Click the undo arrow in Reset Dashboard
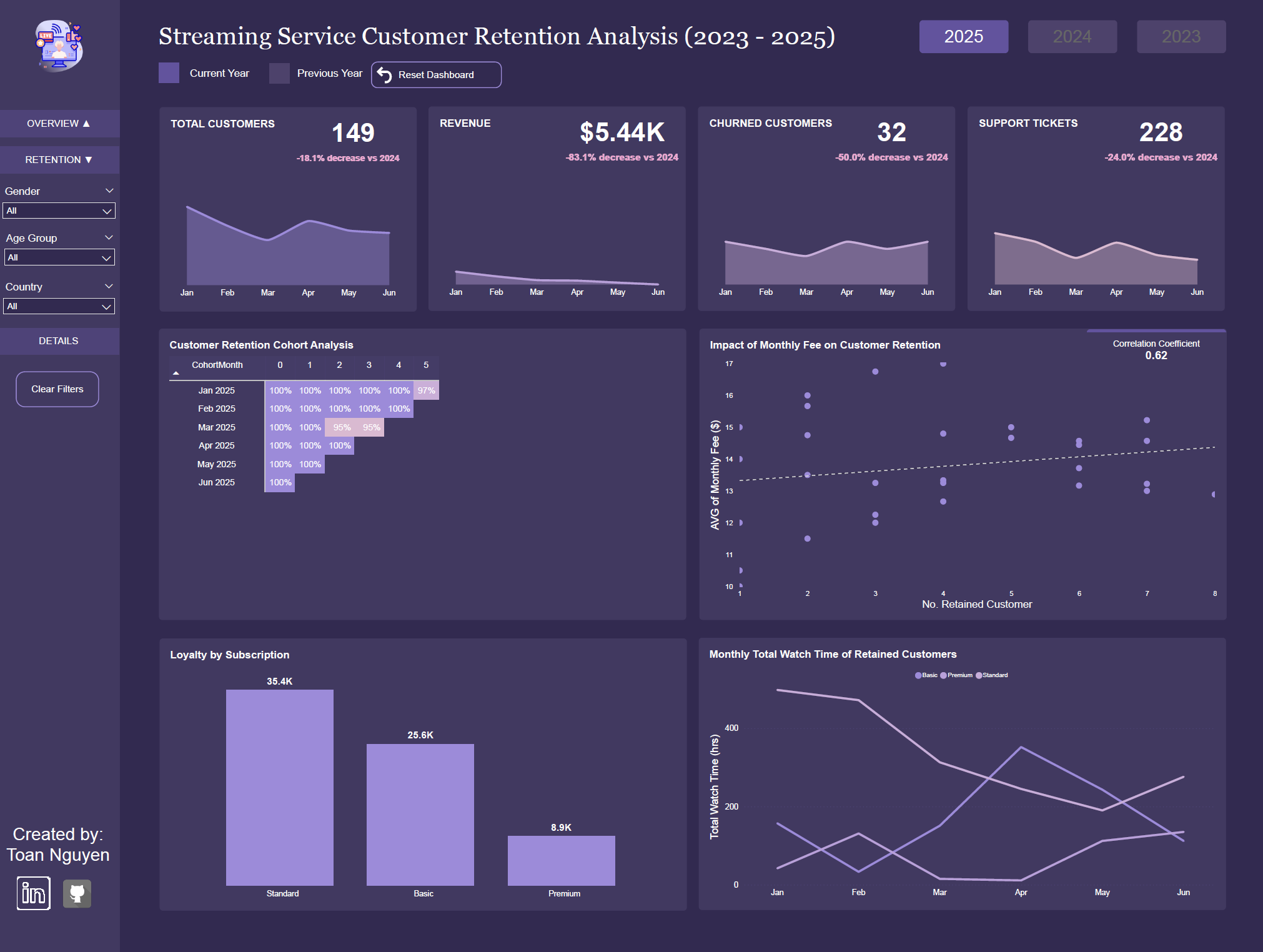This screenshot has width=1263, height=952. 385,75
